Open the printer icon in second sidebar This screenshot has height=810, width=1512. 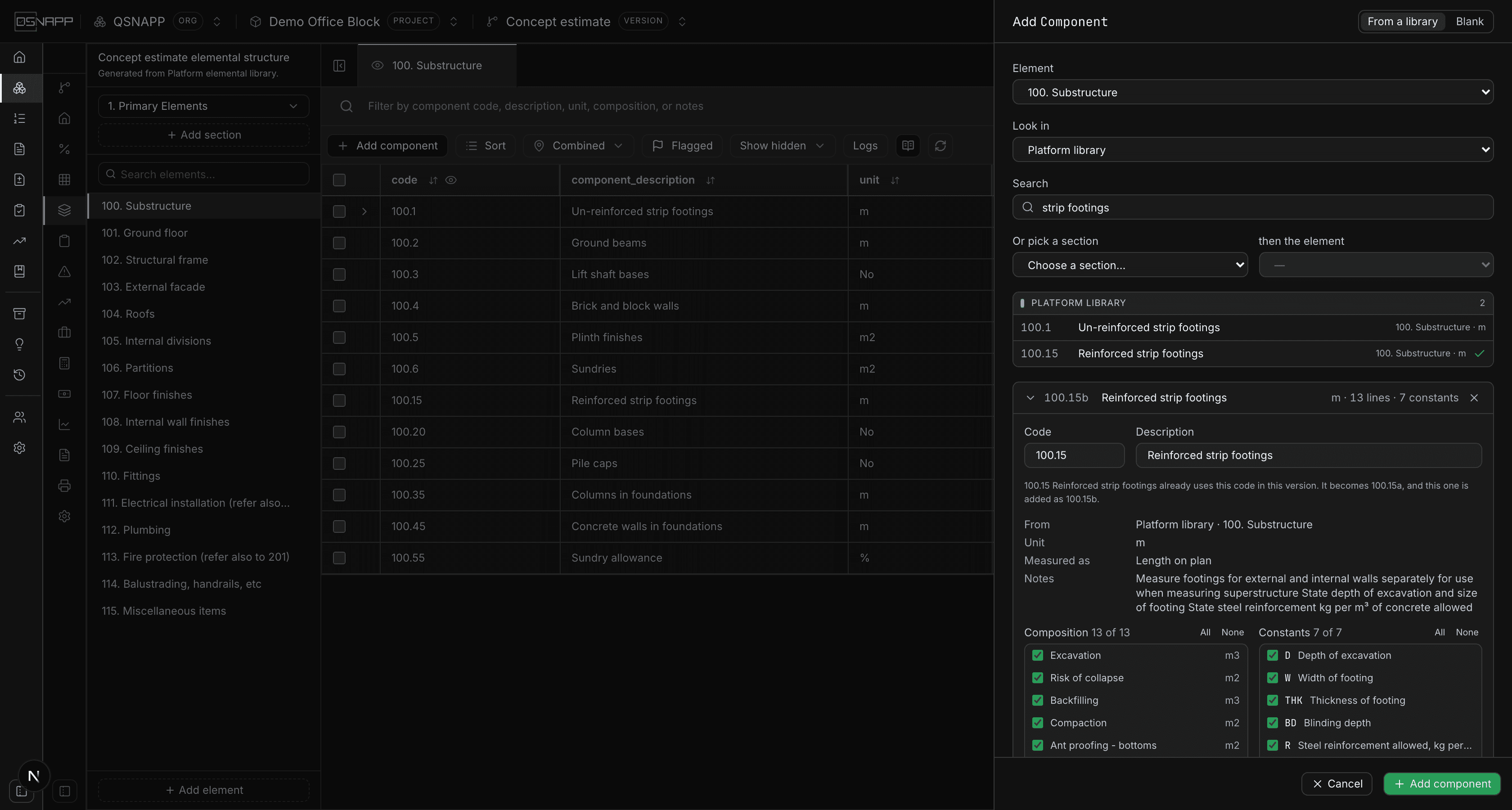tap(64, 486)
